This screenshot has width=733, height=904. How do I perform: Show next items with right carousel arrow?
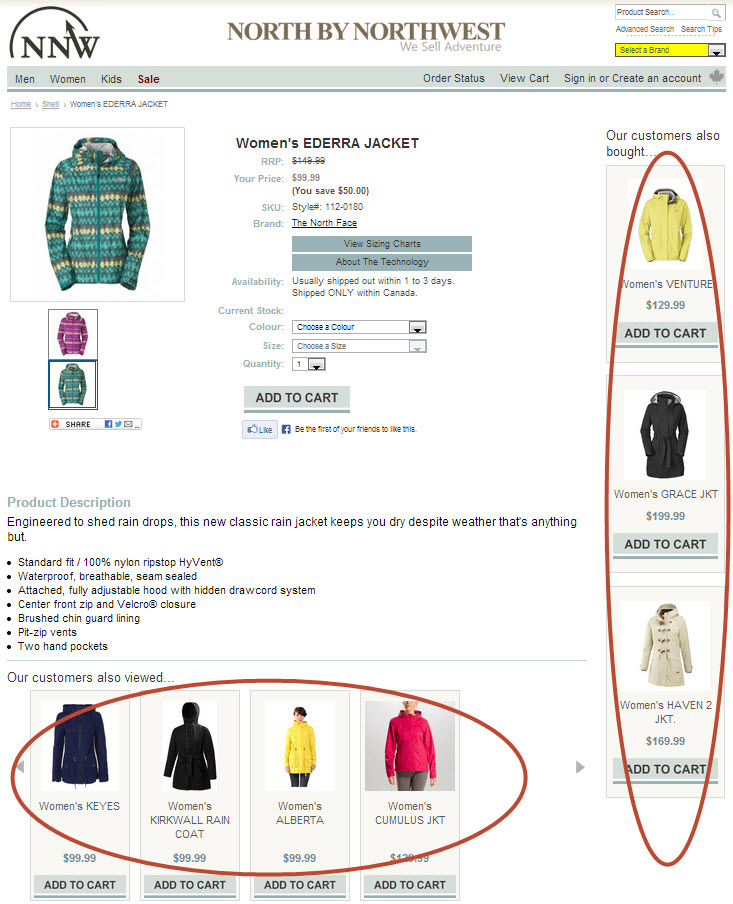[580, 767]
